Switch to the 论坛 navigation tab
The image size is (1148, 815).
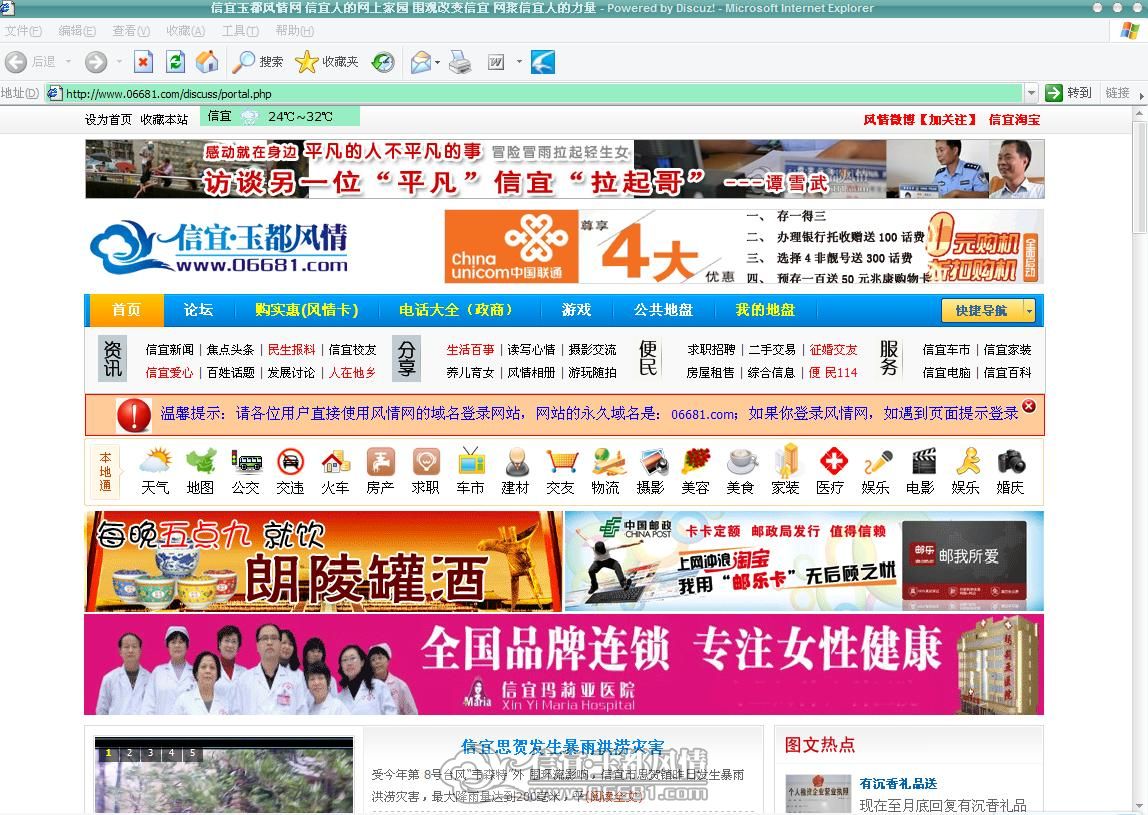pos(198,310)
